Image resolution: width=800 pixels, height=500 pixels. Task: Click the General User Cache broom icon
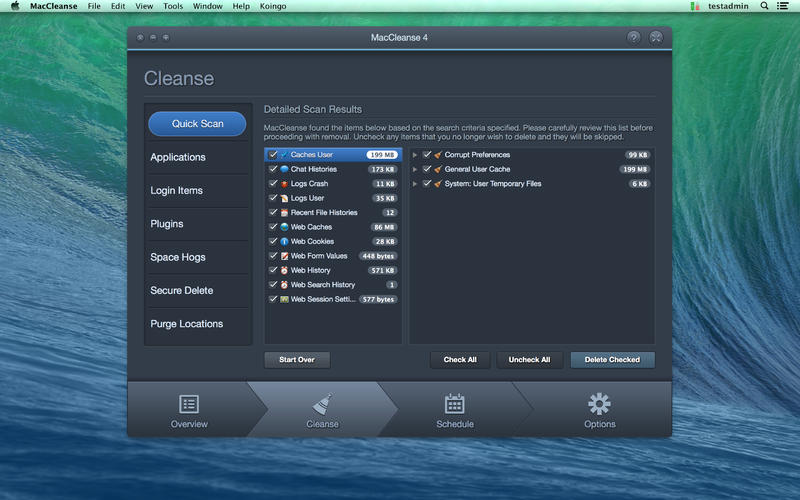[x=438, y=169]
